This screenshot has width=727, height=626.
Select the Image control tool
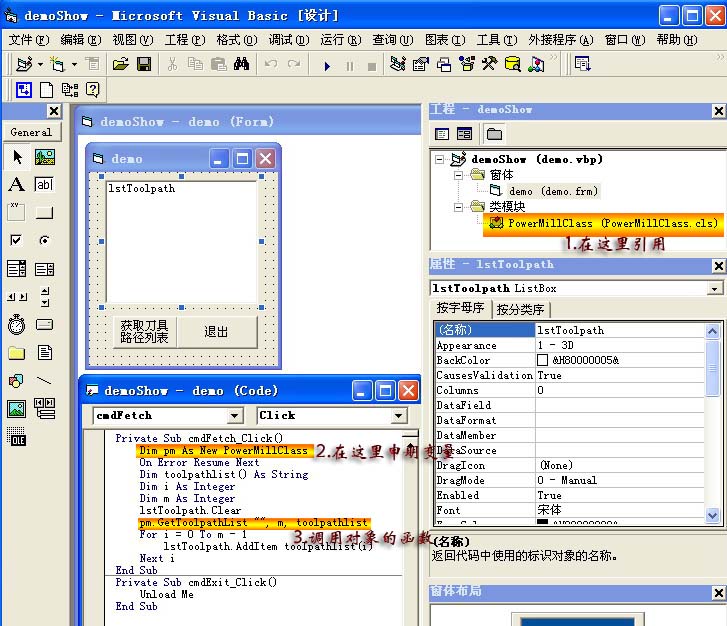point(17,409)
